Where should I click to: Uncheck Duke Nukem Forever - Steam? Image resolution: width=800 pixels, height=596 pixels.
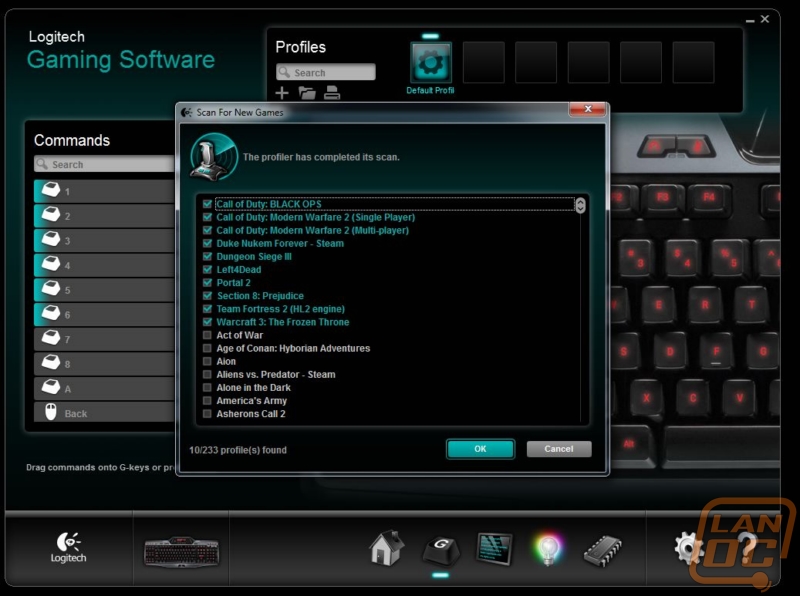coord(207,243)
